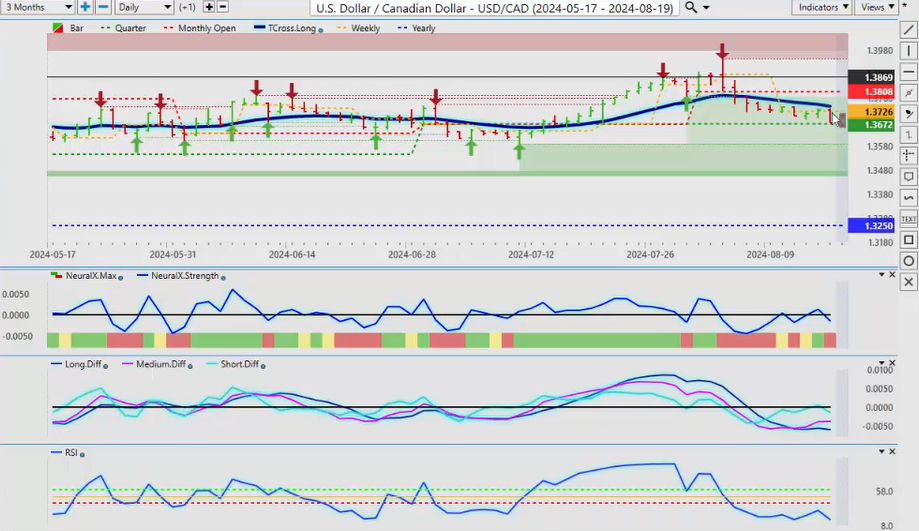Select the horizontal line drawing tool
Image resolution: width=919 pixels, height=531 pixels.
pyautogui.click(x=908, y=72)
